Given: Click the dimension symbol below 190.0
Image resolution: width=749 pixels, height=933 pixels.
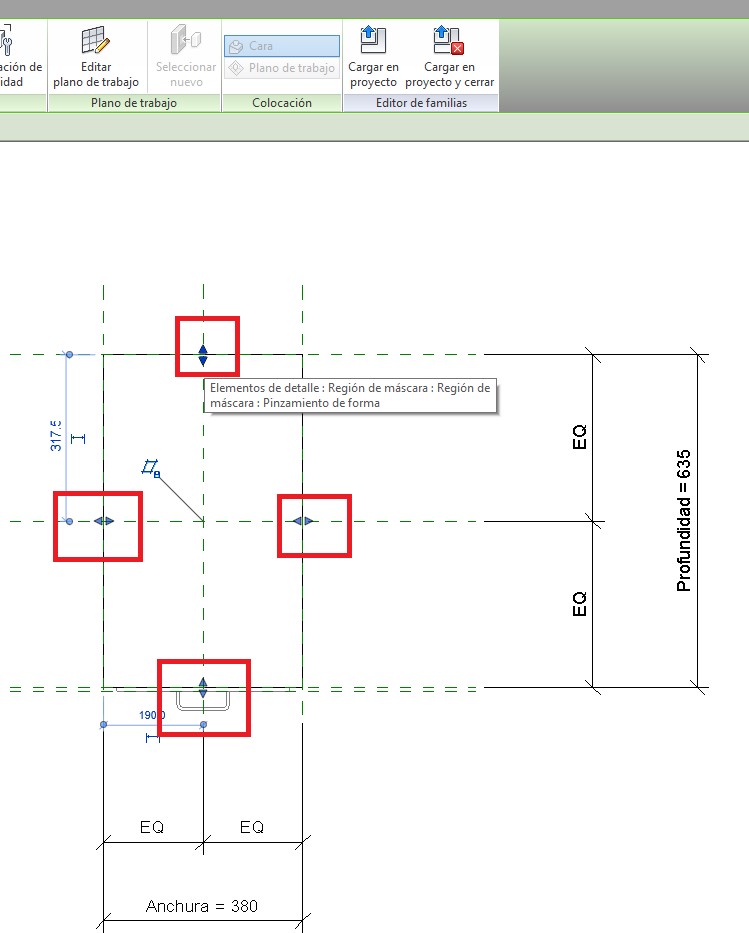Looking at the screenshot, I should [152, 737].
